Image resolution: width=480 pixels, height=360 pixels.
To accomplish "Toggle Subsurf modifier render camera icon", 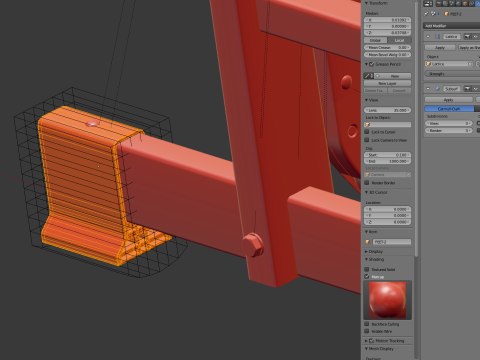I will (467, 89).
